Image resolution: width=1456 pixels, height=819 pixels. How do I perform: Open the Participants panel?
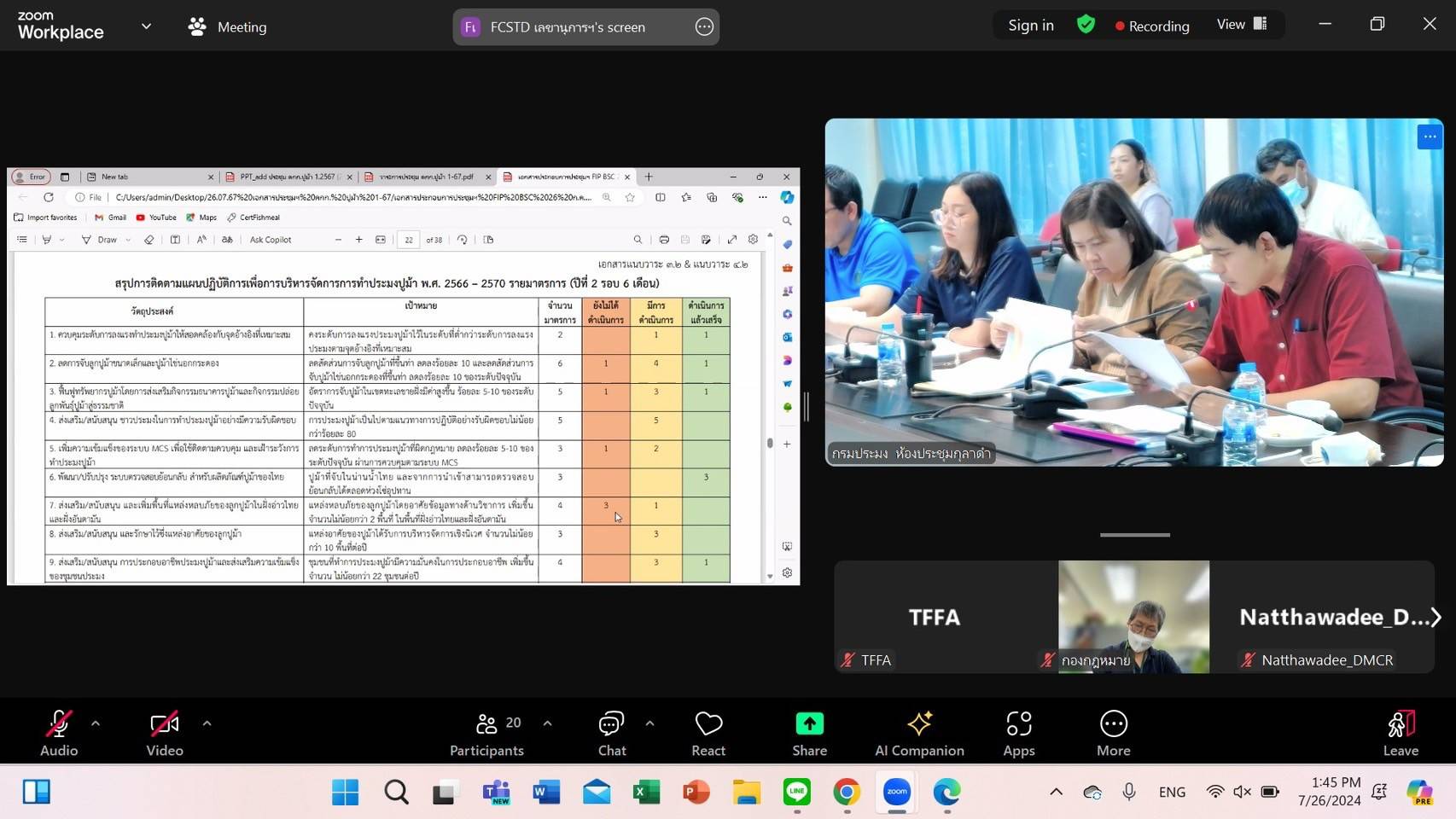pyautogui.click(x=487, y=732)
